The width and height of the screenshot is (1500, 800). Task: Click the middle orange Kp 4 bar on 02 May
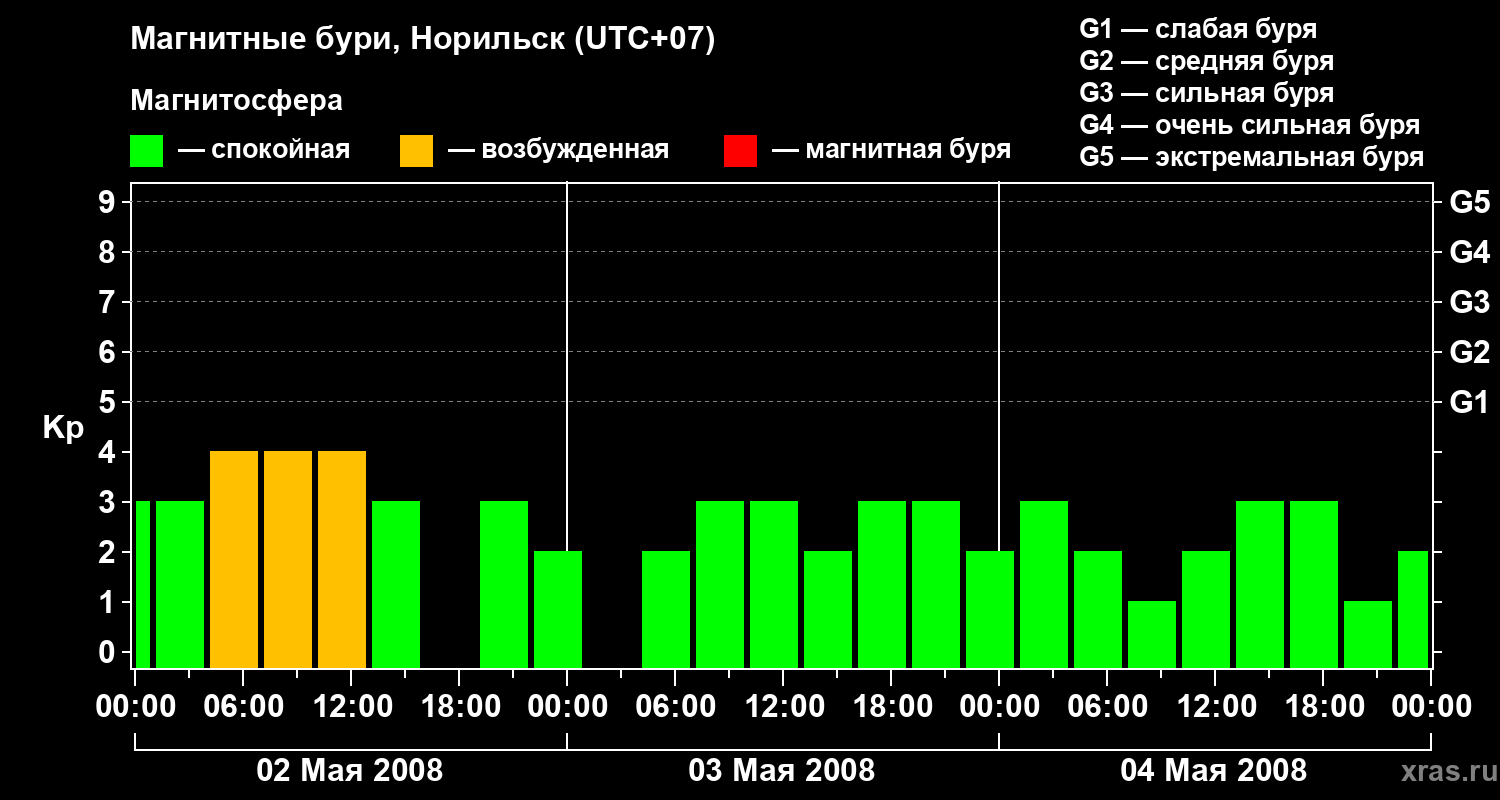(288, 559)
